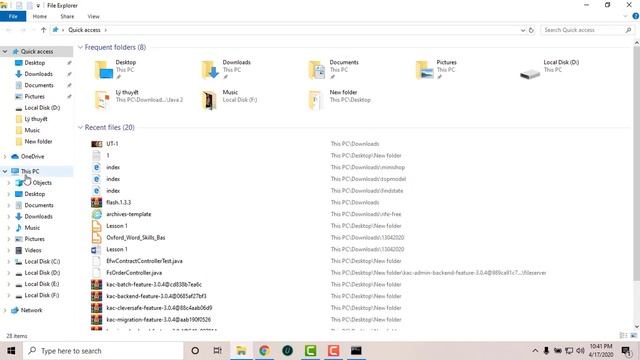
Task: Open the ribbon help icon
Action: 636,16
